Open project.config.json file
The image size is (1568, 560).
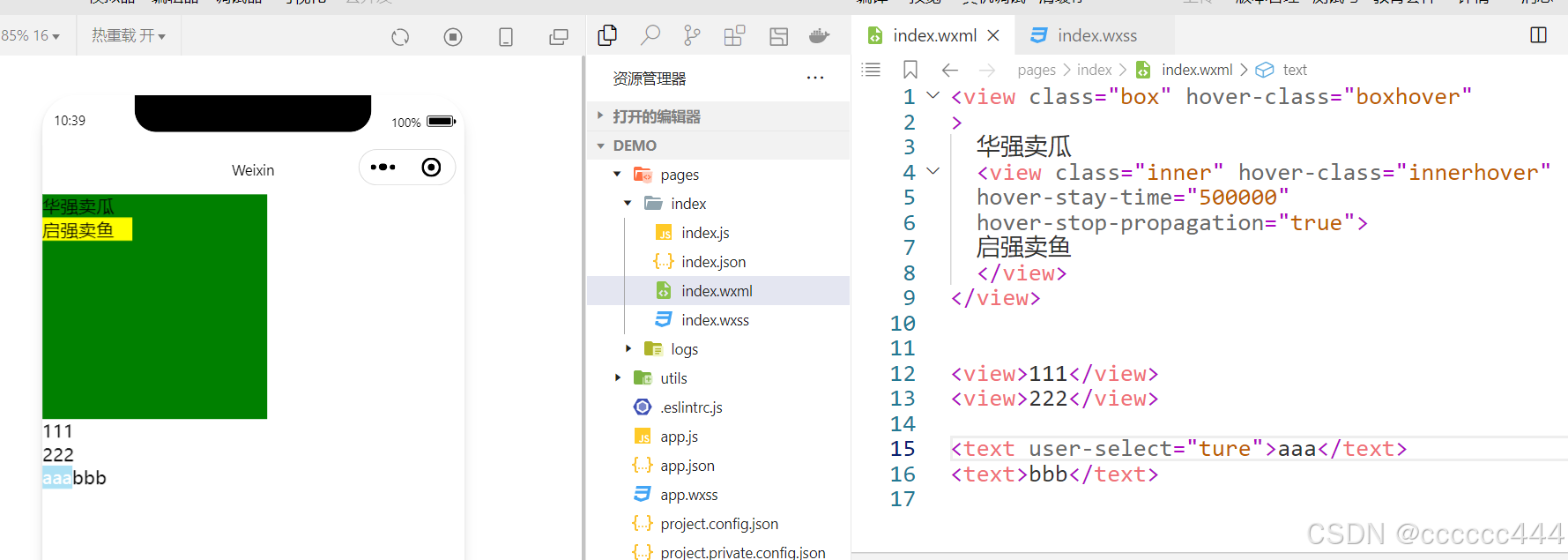tap(718, 524)
